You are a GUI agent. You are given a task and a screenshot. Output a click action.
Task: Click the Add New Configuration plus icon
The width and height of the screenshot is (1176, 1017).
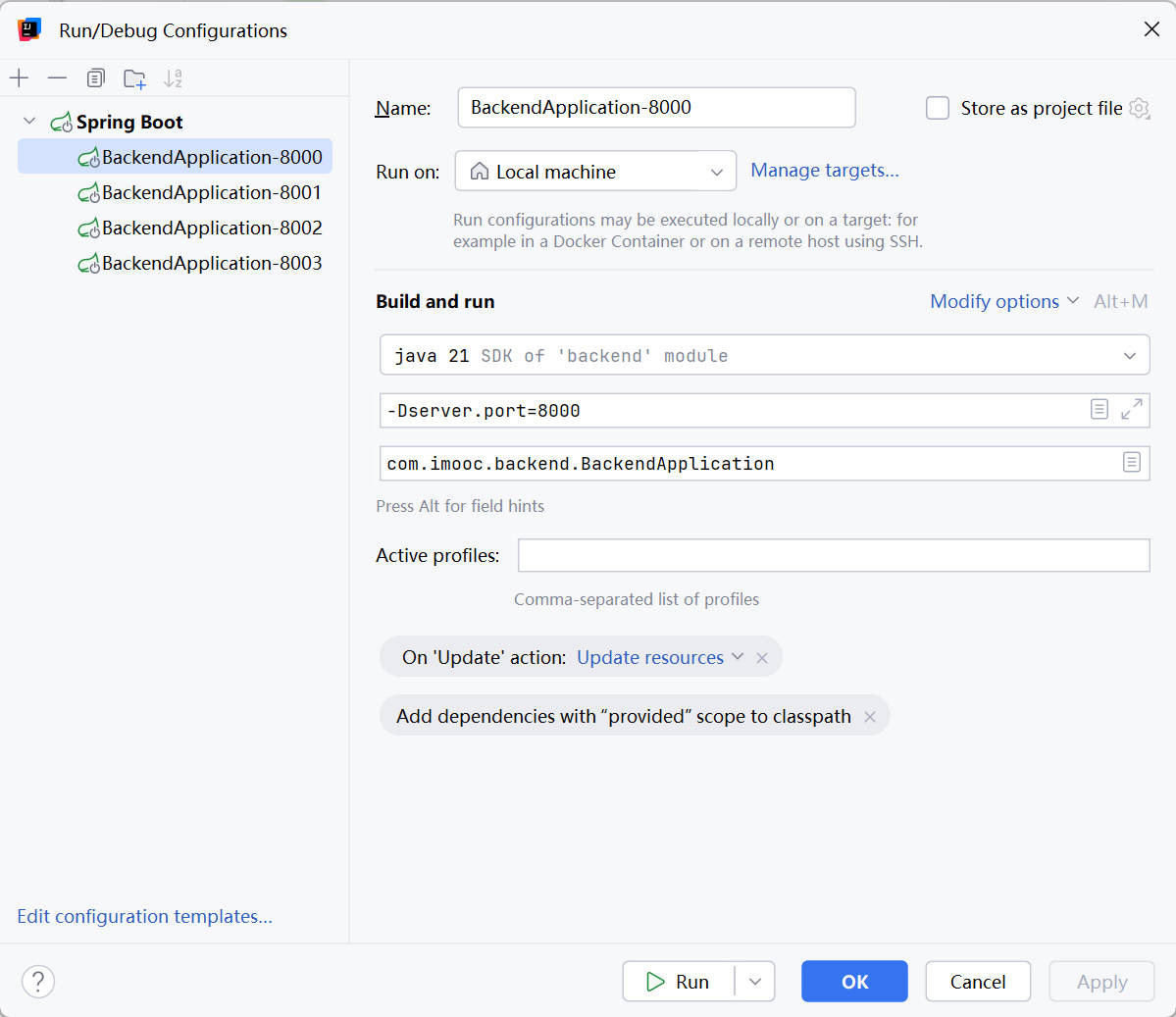[x=20, y=78]
